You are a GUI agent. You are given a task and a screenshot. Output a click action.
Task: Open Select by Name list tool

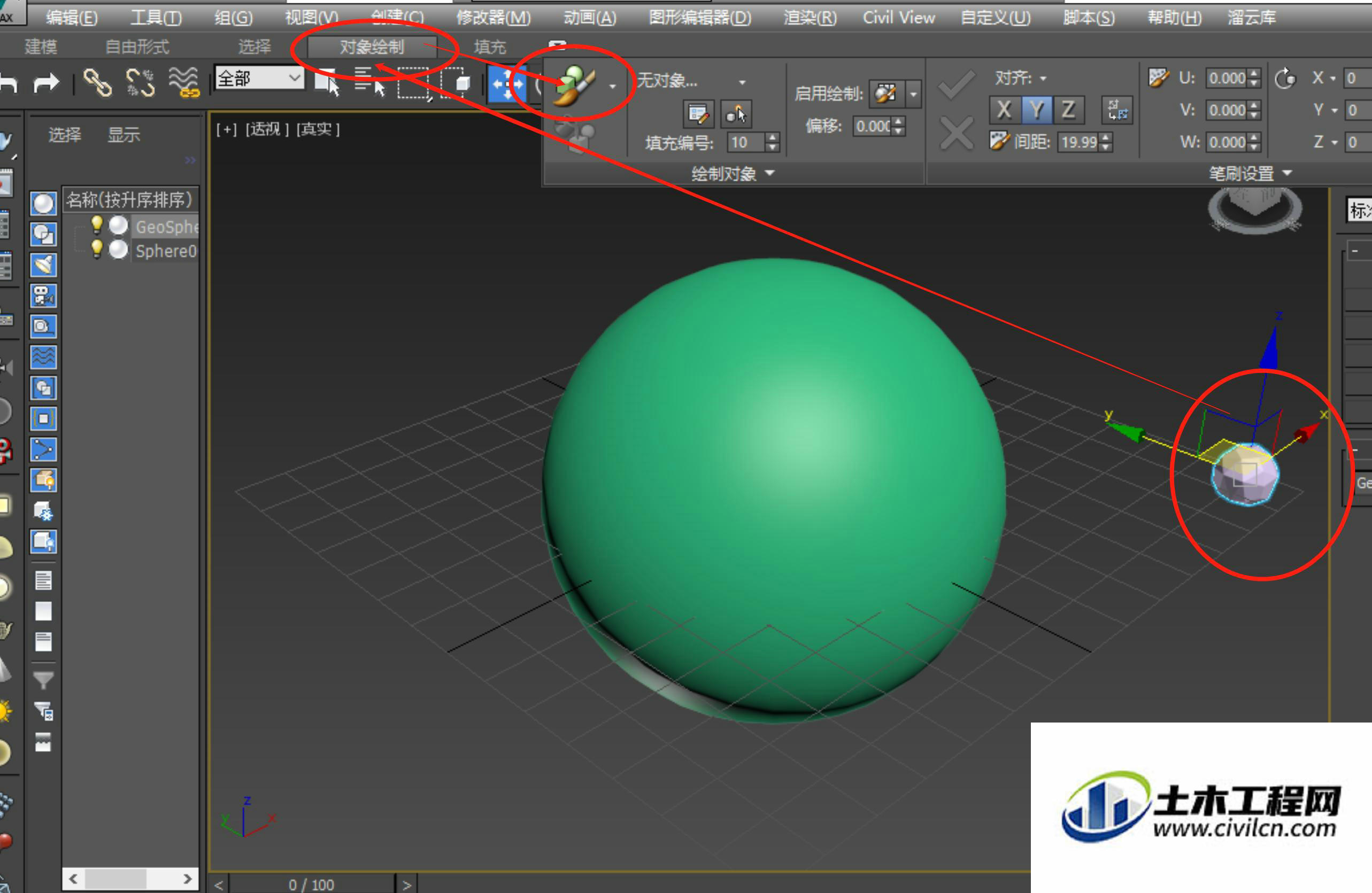pyautogui.click(x=369, y=82)
